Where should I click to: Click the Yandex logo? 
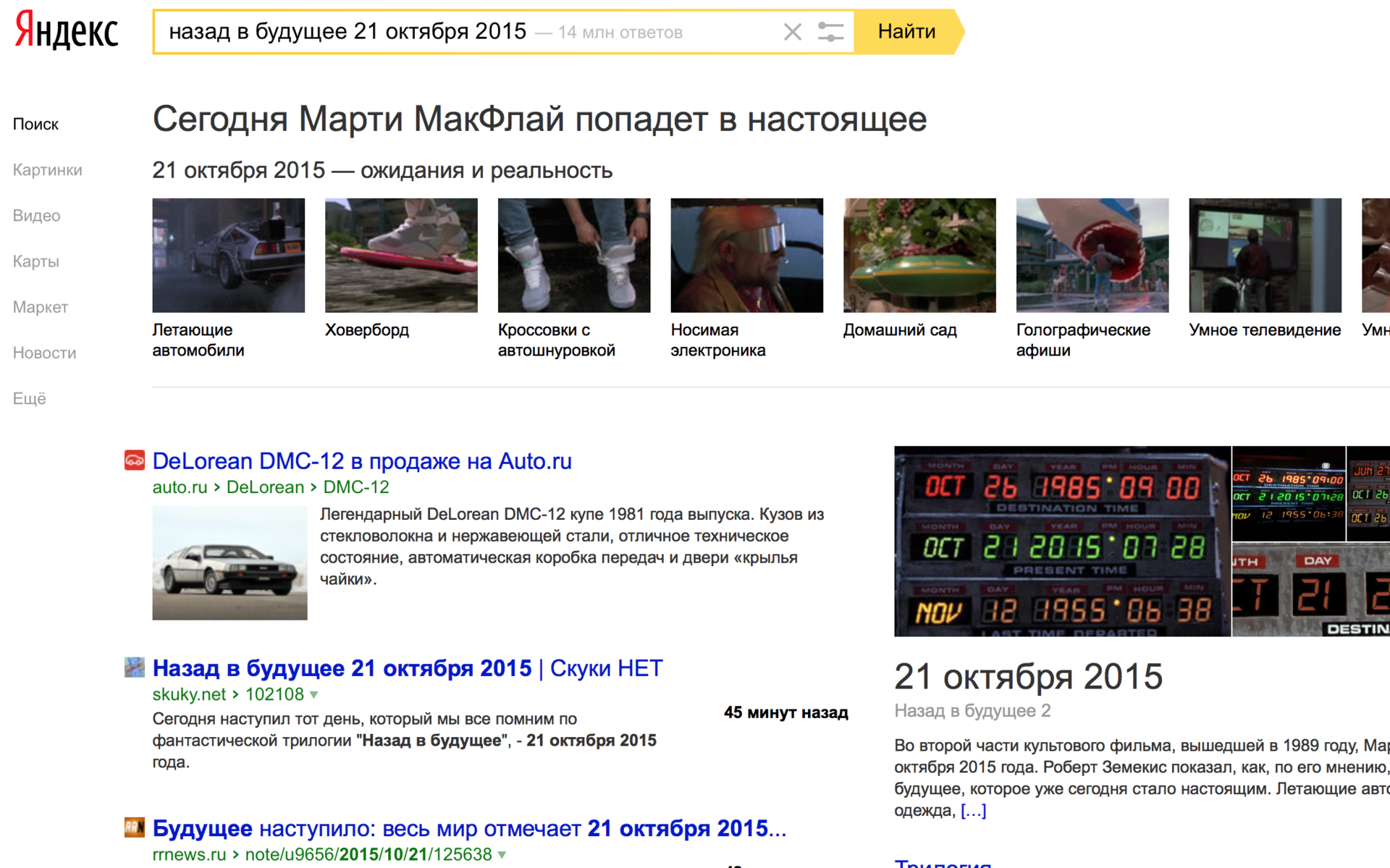(67, 30)
